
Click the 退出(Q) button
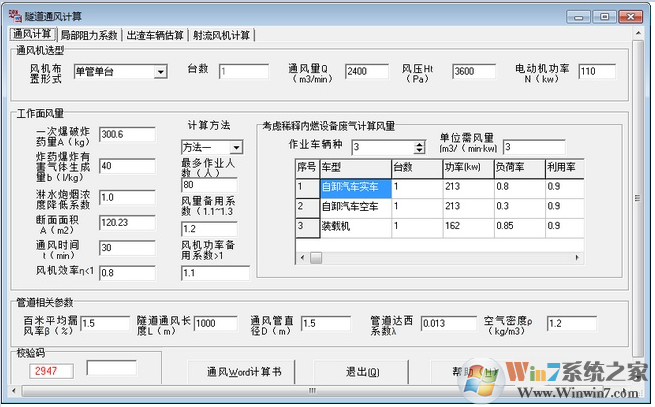click(361, 372)
